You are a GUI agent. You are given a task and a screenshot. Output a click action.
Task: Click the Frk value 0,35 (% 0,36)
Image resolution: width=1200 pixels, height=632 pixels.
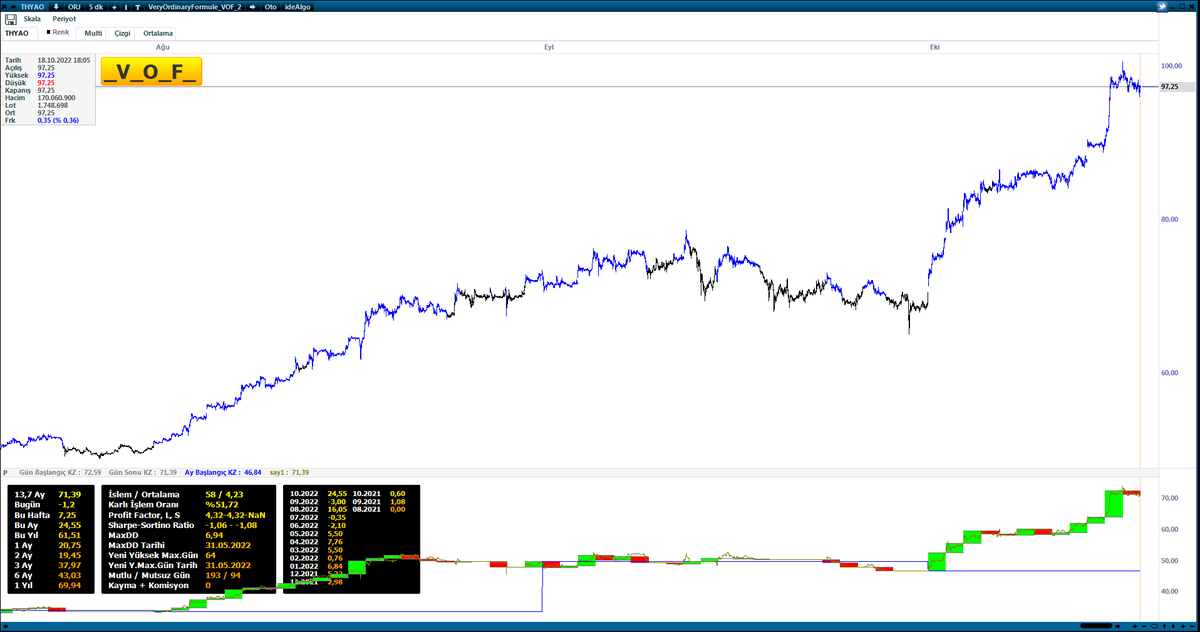[x=58, y=120]
